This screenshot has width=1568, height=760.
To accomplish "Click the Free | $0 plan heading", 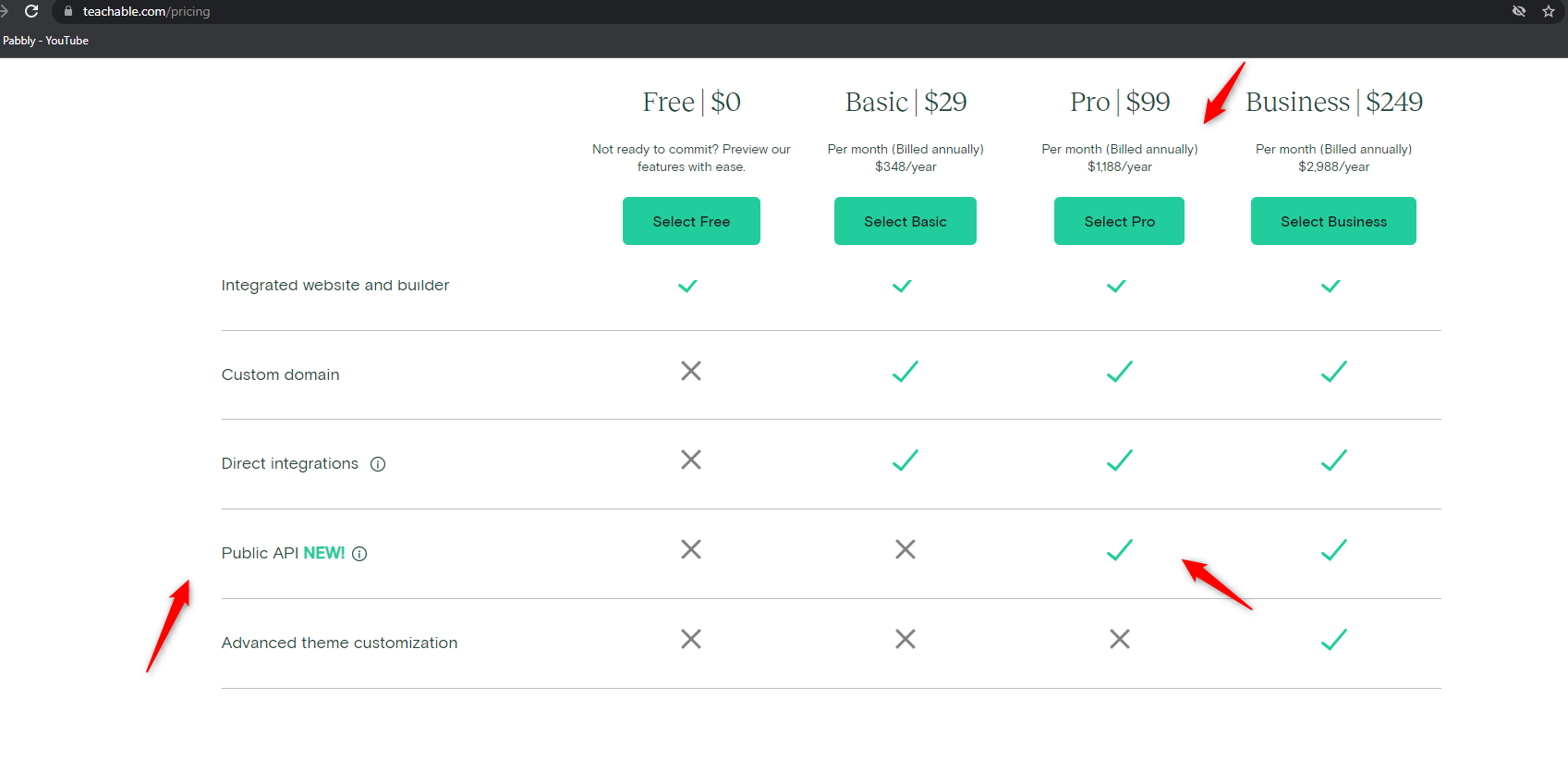I will [692, 102].
